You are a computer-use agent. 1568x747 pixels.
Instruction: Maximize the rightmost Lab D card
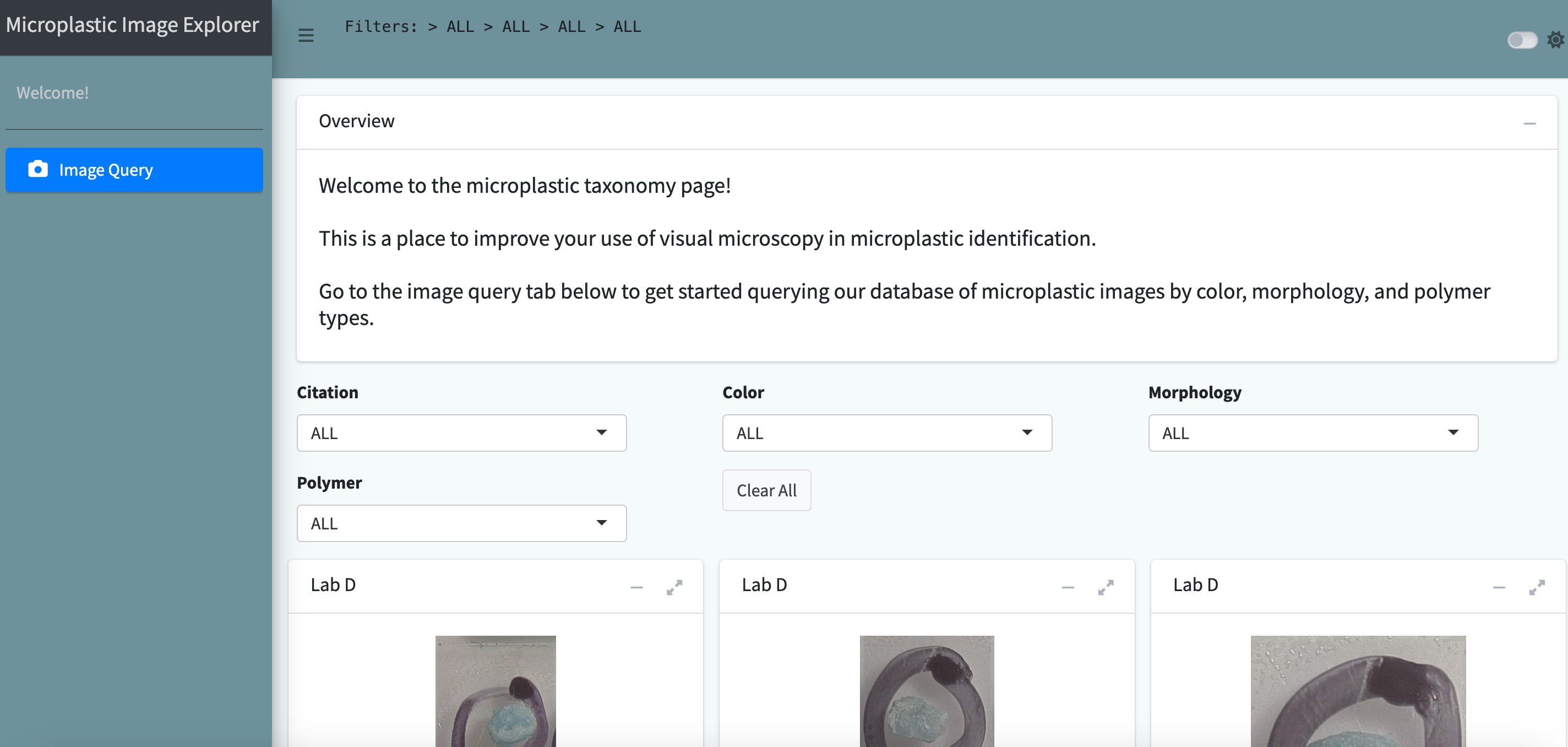(1537, 587)
